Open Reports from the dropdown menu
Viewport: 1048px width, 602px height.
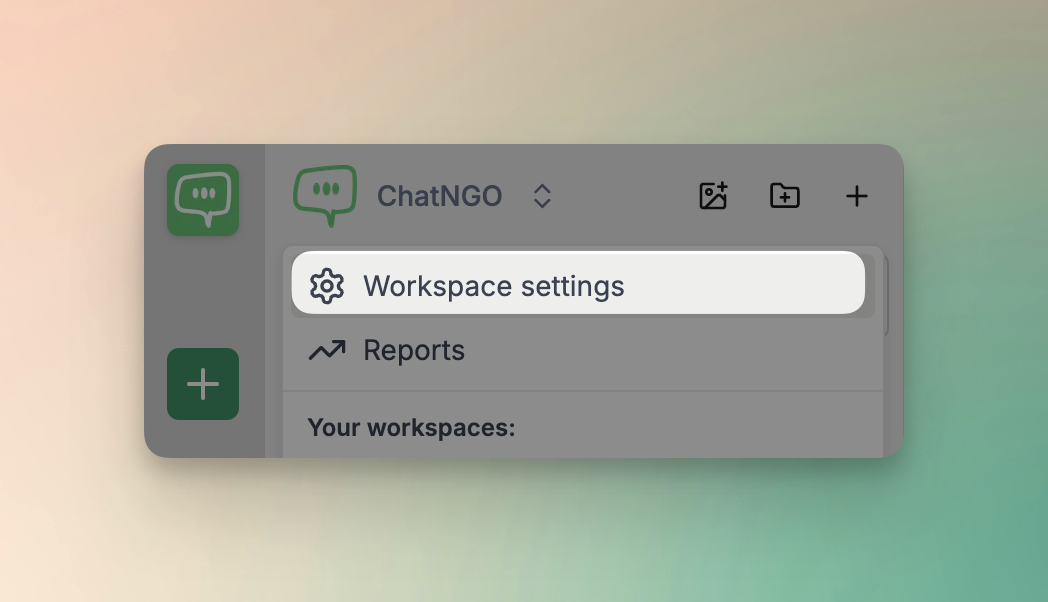click(414, 350)
